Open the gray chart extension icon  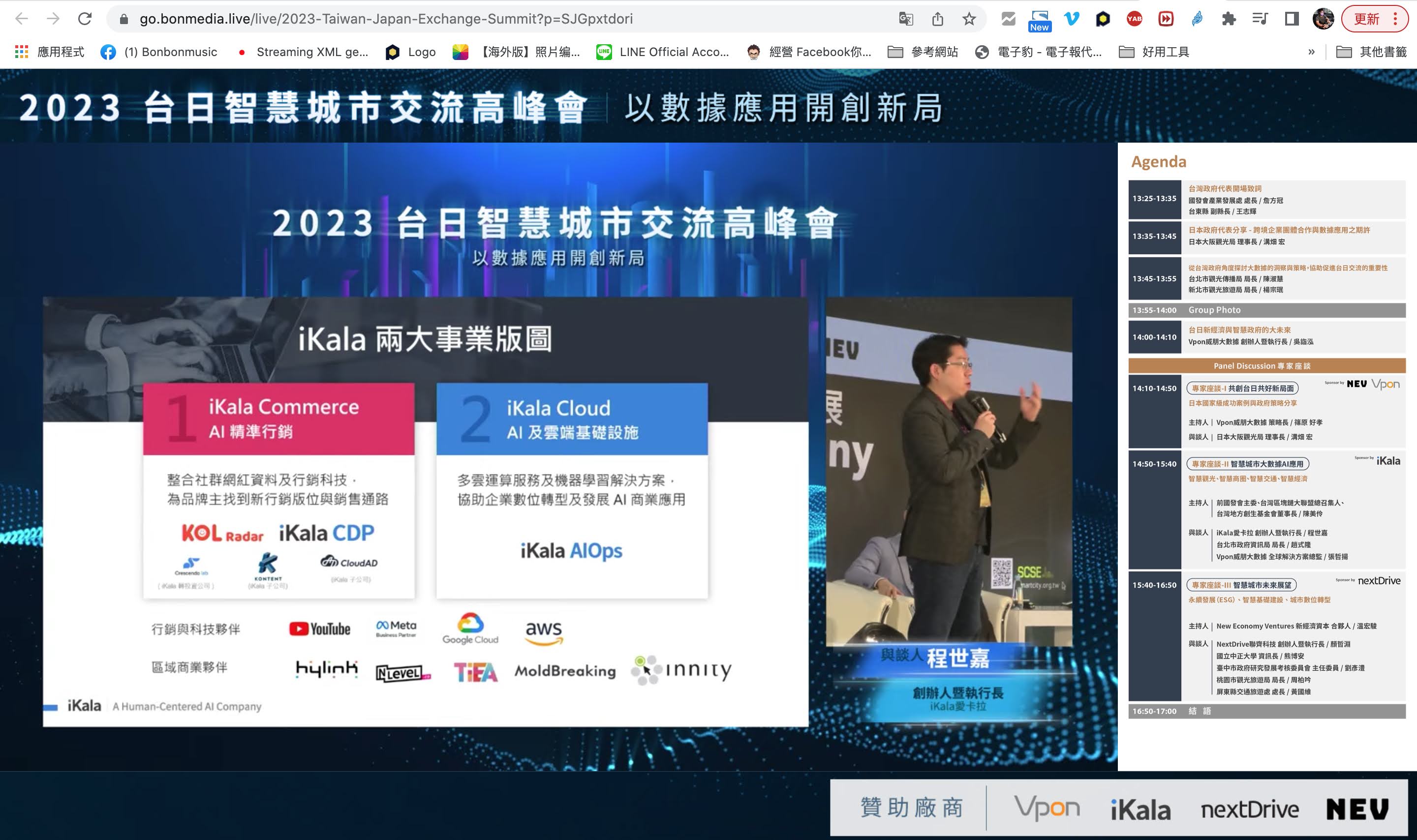1008,19
